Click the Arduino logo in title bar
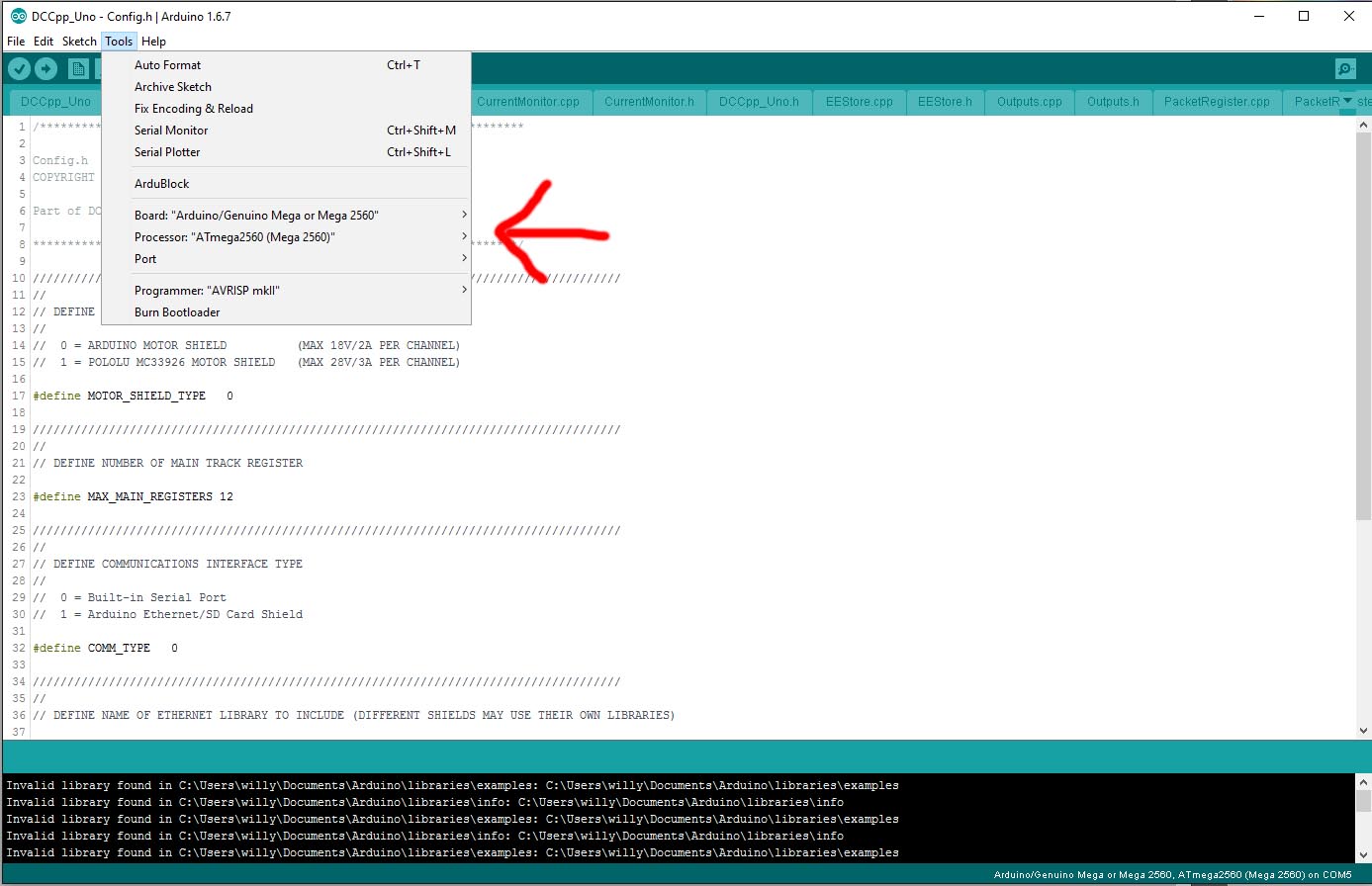This screenshot has width=1372, height=886. (18, 16)
